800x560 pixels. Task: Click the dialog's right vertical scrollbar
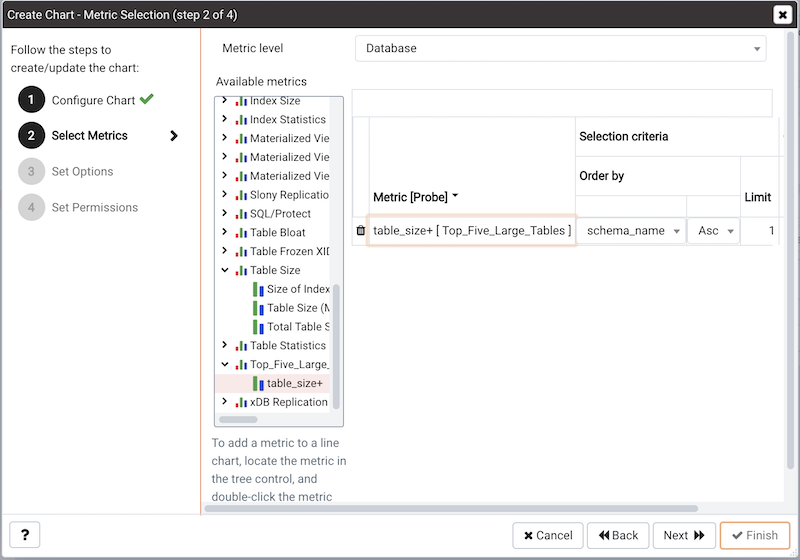790,250
